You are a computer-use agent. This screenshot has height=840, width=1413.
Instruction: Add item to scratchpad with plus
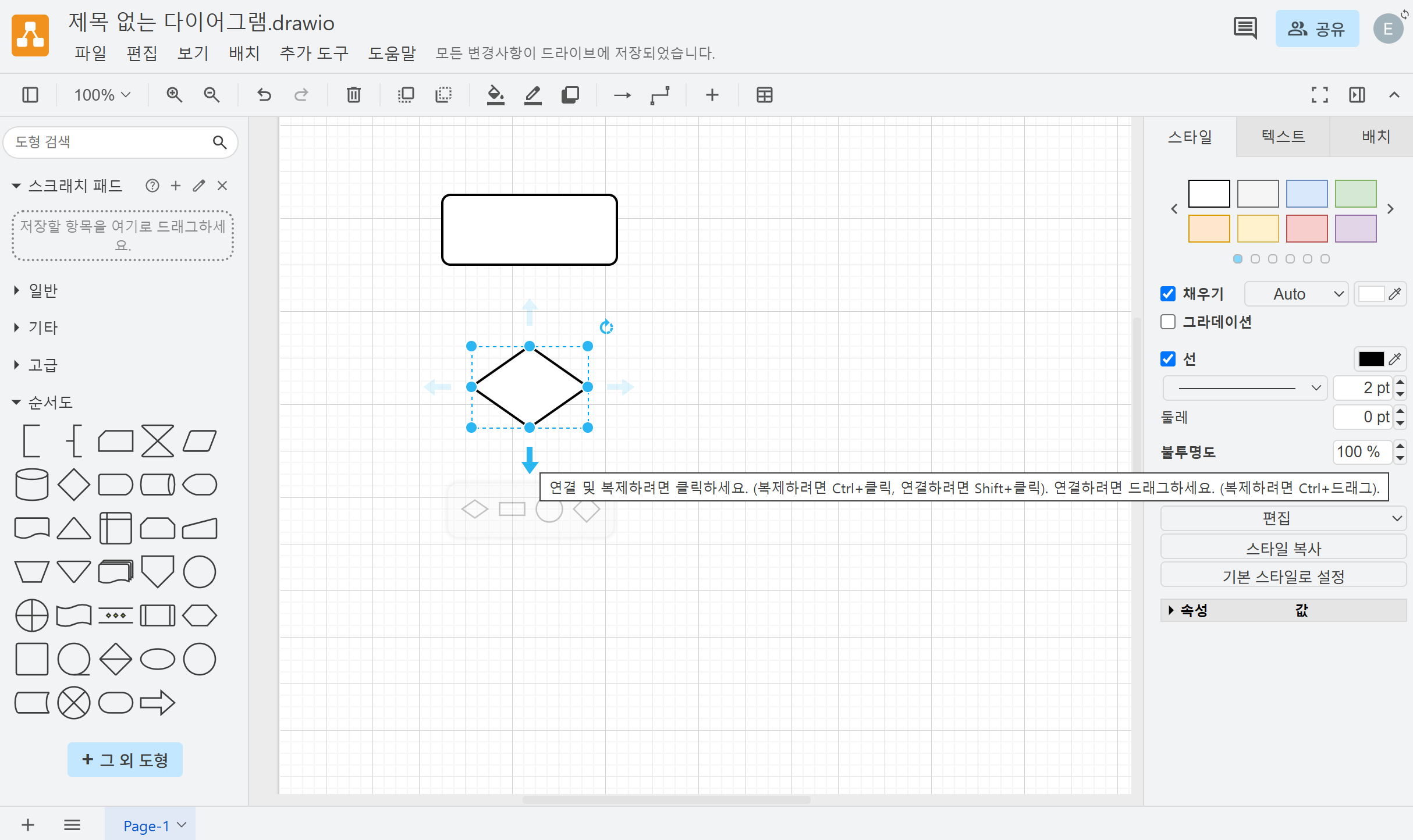(x=176, y=186)
